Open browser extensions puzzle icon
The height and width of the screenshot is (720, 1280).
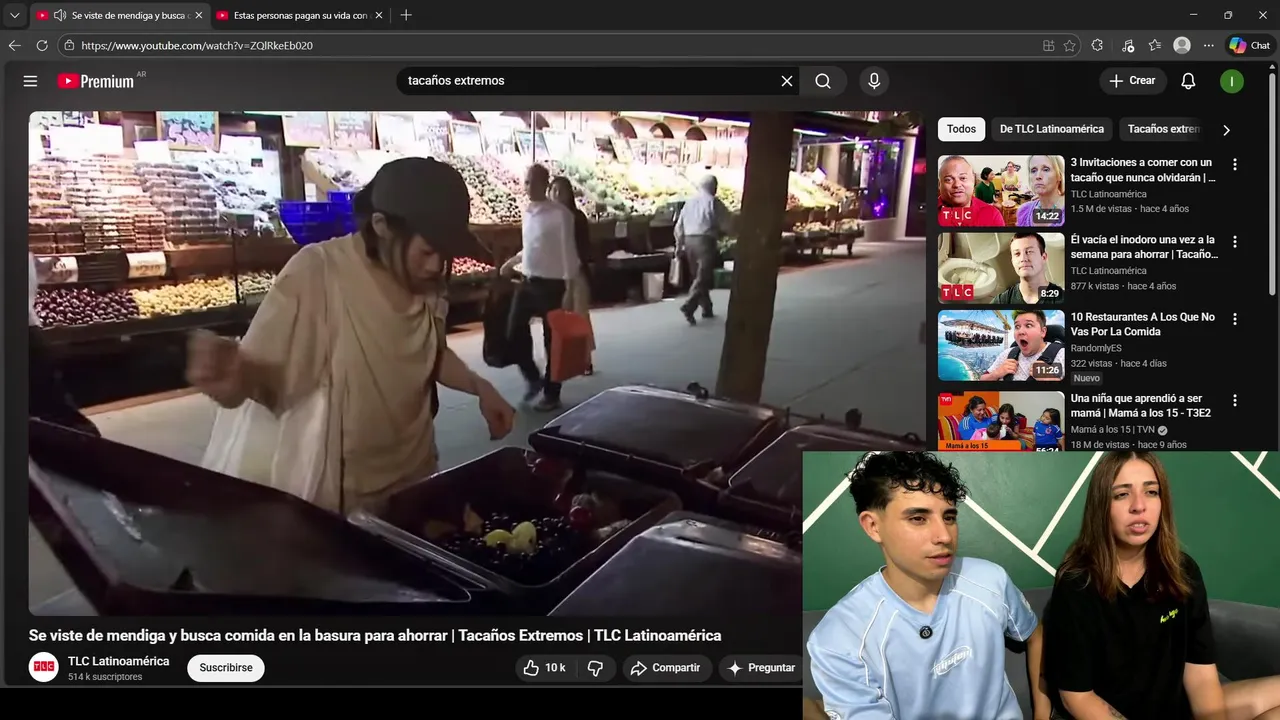(x=1097, y=45)
